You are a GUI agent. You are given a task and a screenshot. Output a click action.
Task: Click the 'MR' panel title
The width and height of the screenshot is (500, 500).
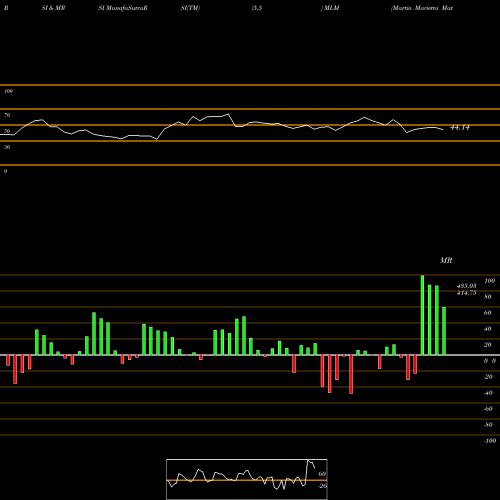(x=446, y=260)
